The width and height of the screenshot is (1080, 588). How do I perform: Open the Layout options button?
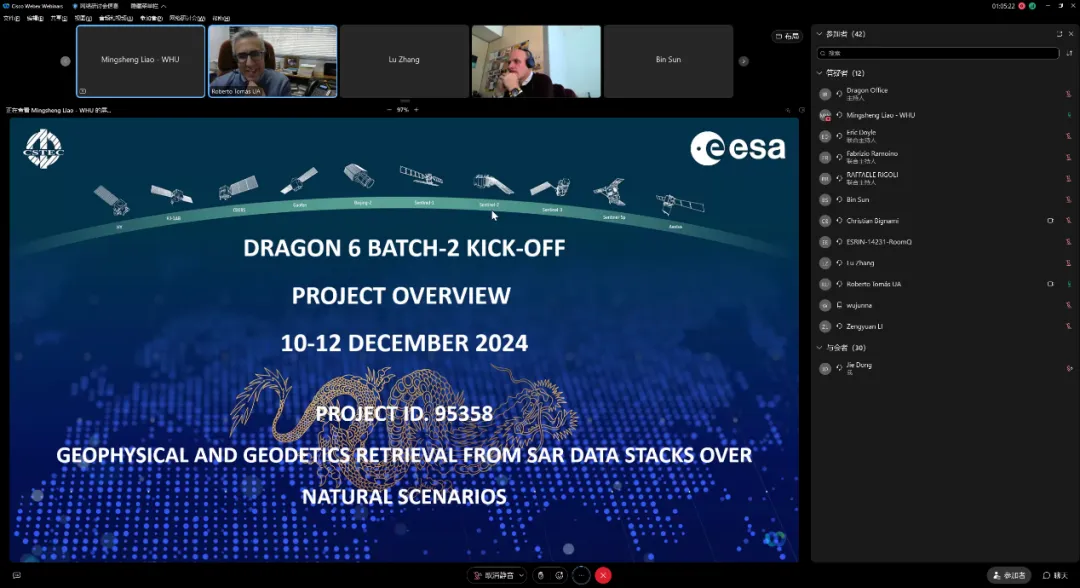pyautogui.click(x=788, y=36)
